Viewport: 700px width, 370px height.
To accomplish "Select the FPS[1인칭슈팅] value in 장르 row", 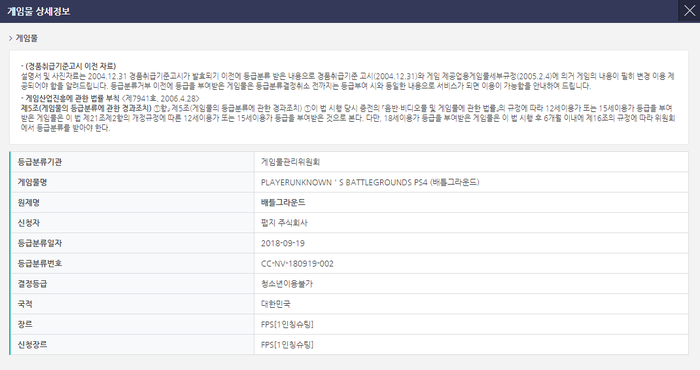I will pyautogui.click(x=287, y=324).
